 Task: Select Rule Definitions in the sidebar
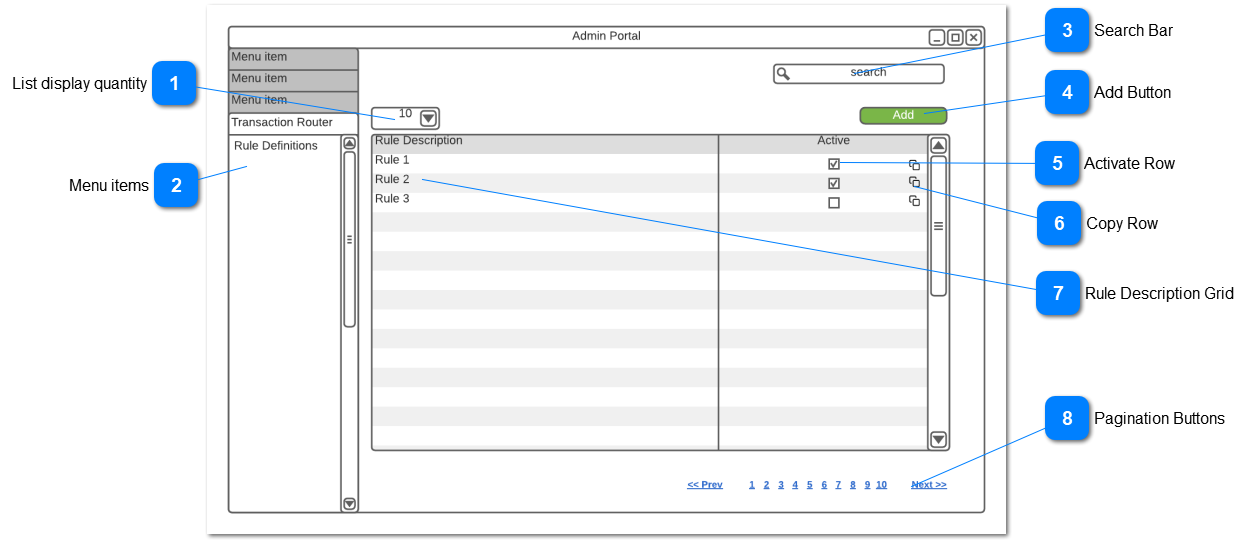coord(276,146)
